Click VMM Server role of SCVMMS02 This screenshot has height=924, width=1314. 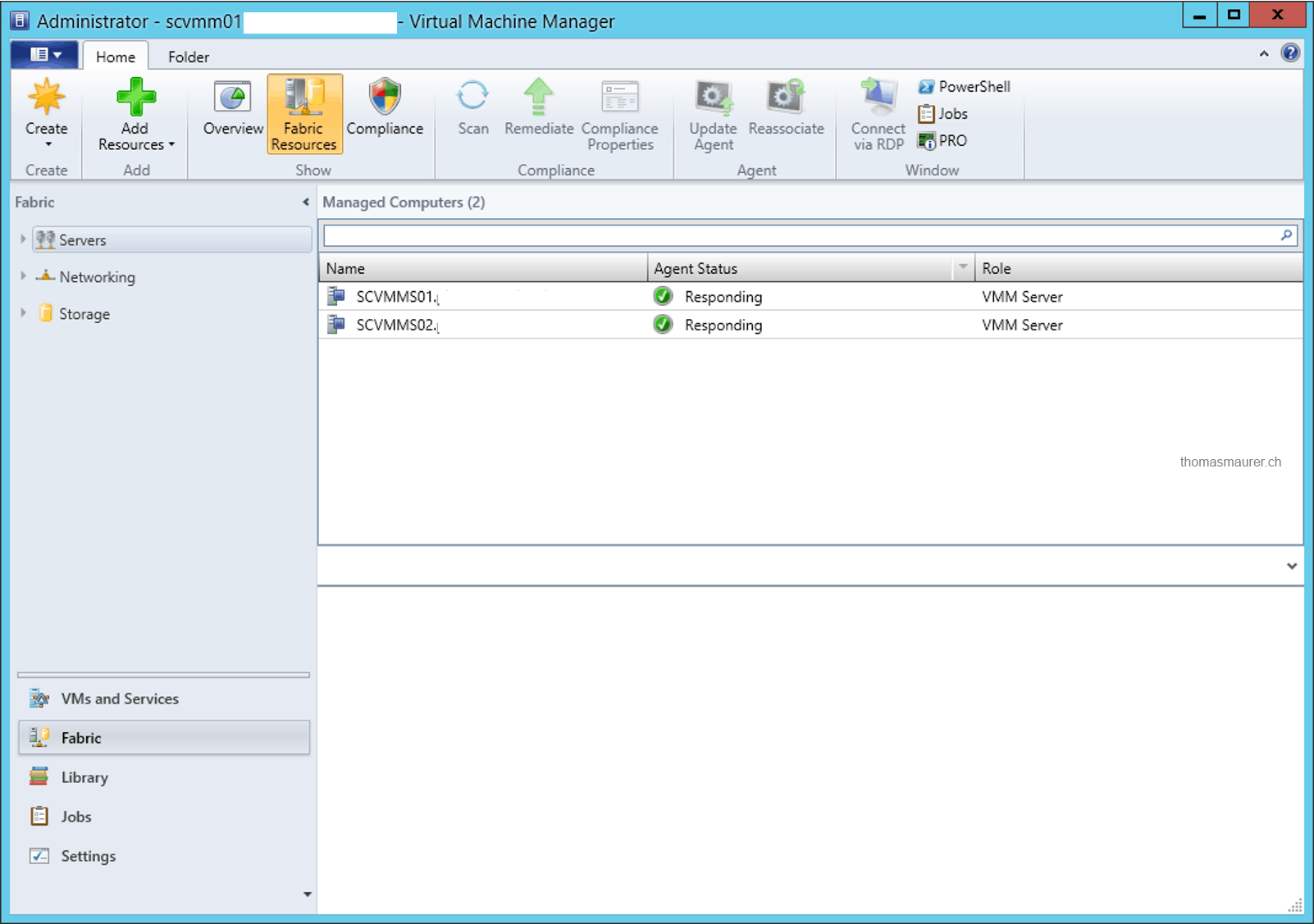(x=1022, y=325)
